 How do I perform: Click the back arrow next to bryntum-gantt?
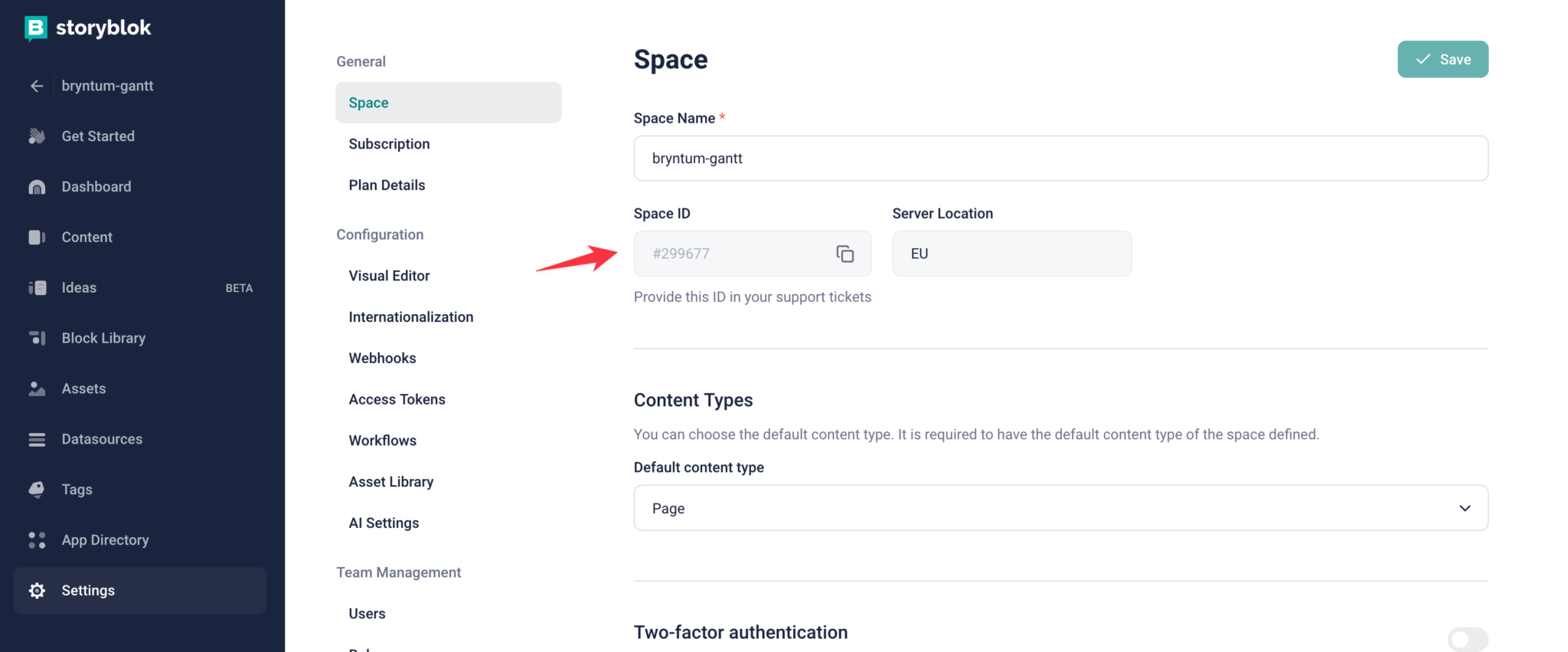(x=37, y=86)
